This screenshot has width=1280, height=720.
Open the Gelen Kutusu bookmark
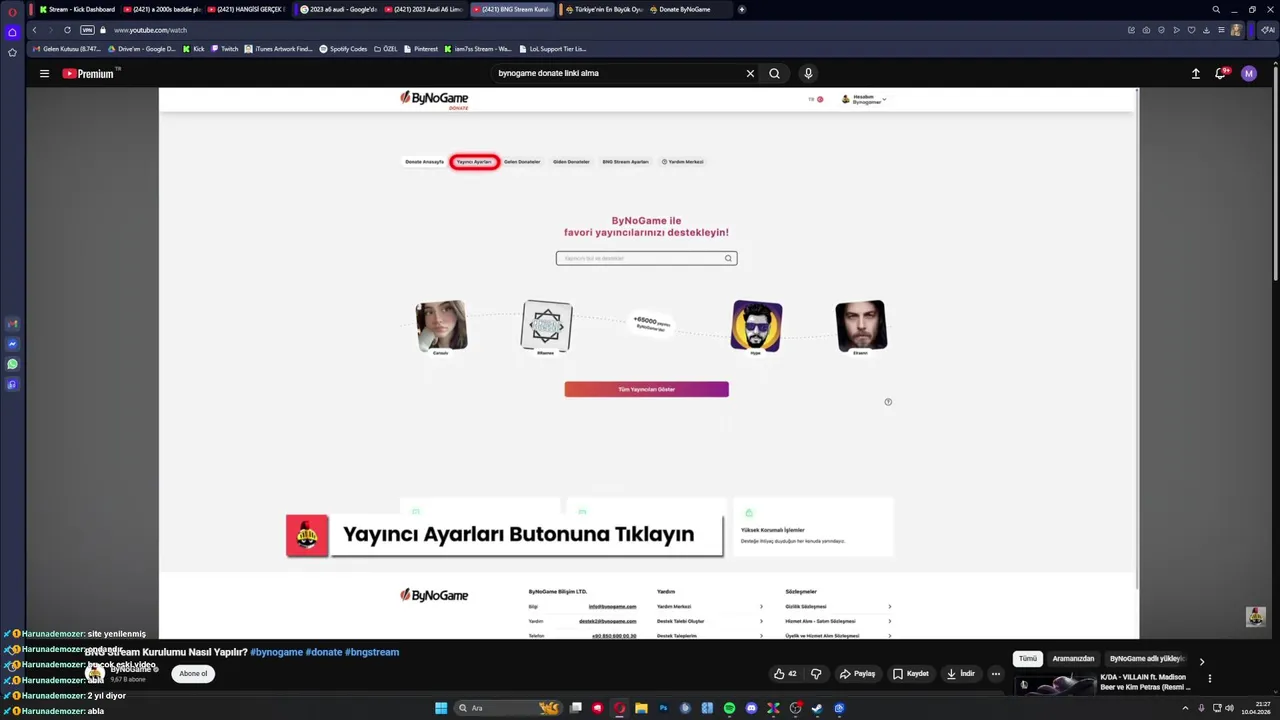(x=67, y=49)
